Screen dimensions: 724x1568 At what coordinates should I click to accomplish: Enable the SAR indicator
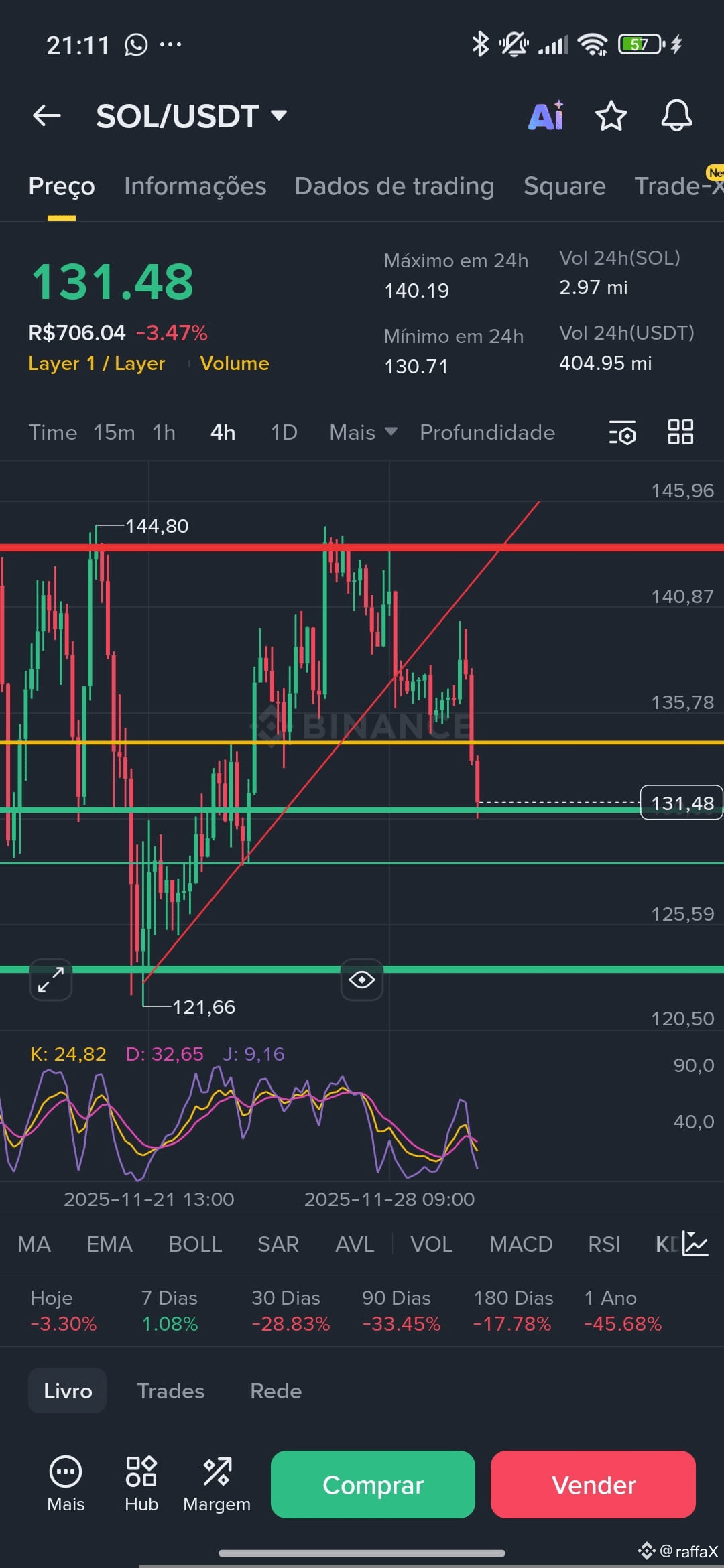point(278,1244)
